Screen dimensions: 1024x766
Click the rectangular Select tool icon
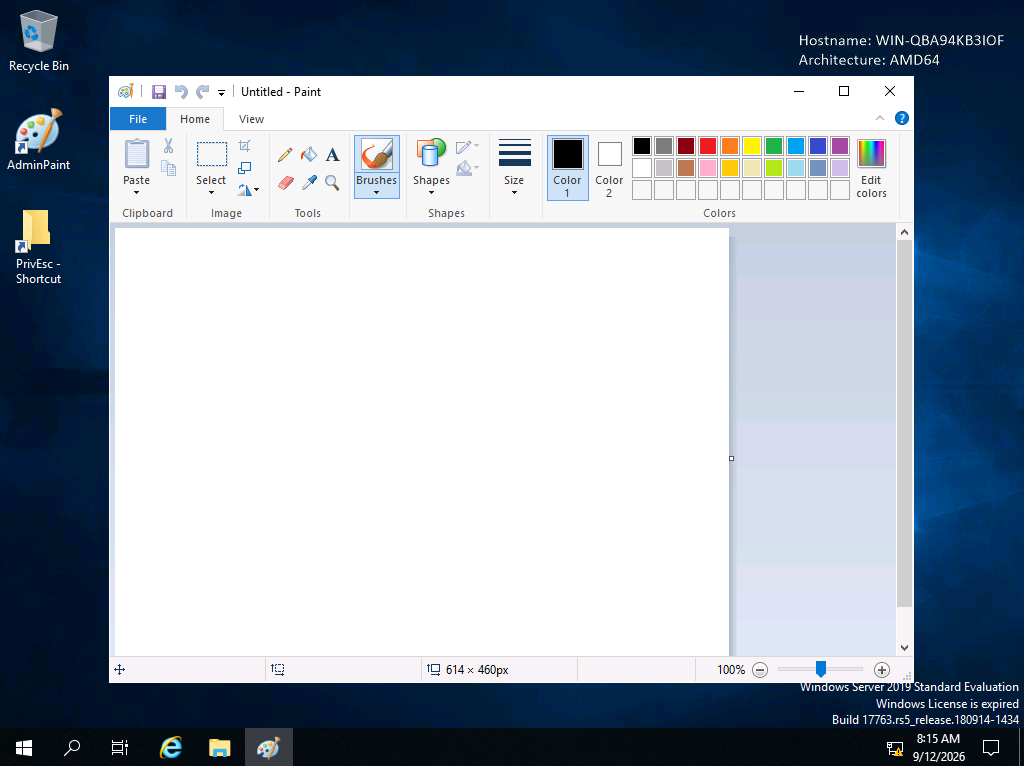point(212,155)
